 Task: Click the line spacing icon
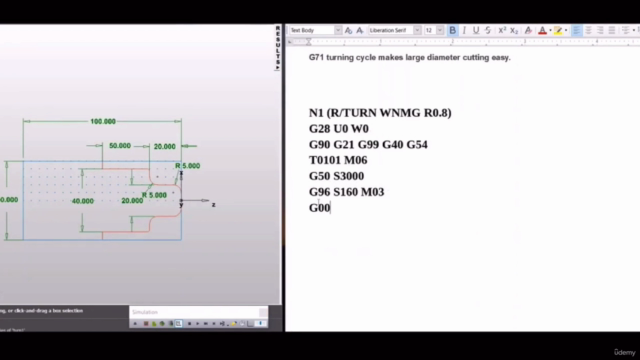point(625,30)
